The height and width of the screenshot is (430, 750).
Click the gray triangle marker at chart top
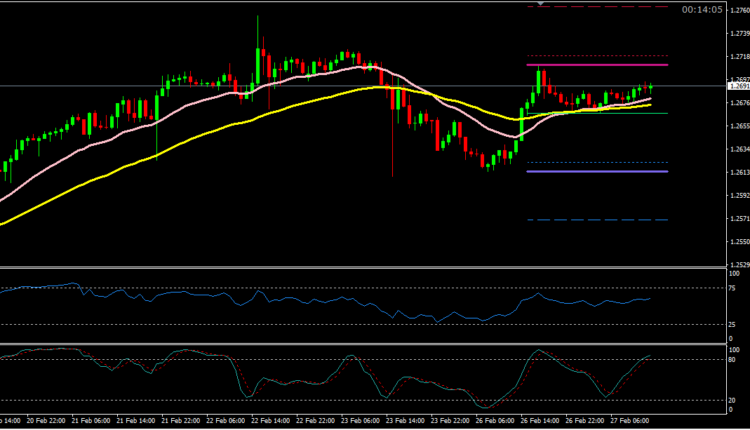coord(541,4)
